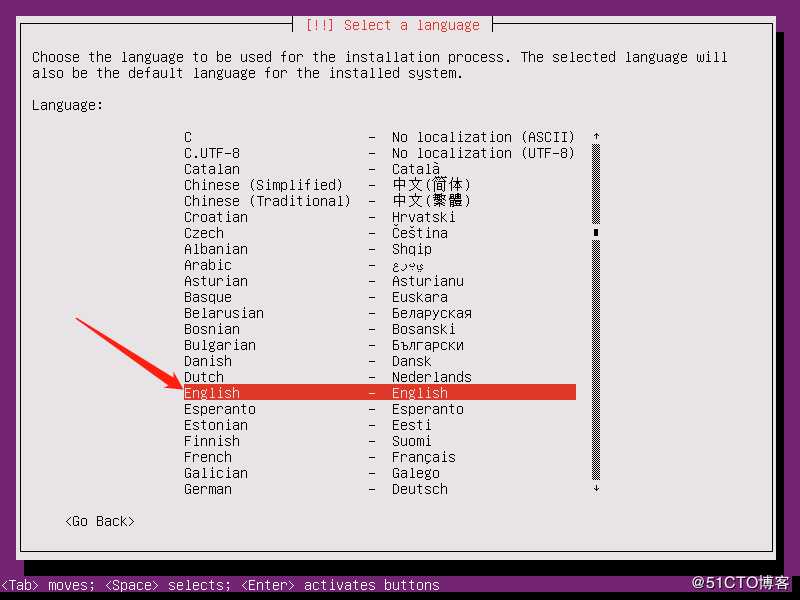Choose Esperanto language

[x=380, y=409]
